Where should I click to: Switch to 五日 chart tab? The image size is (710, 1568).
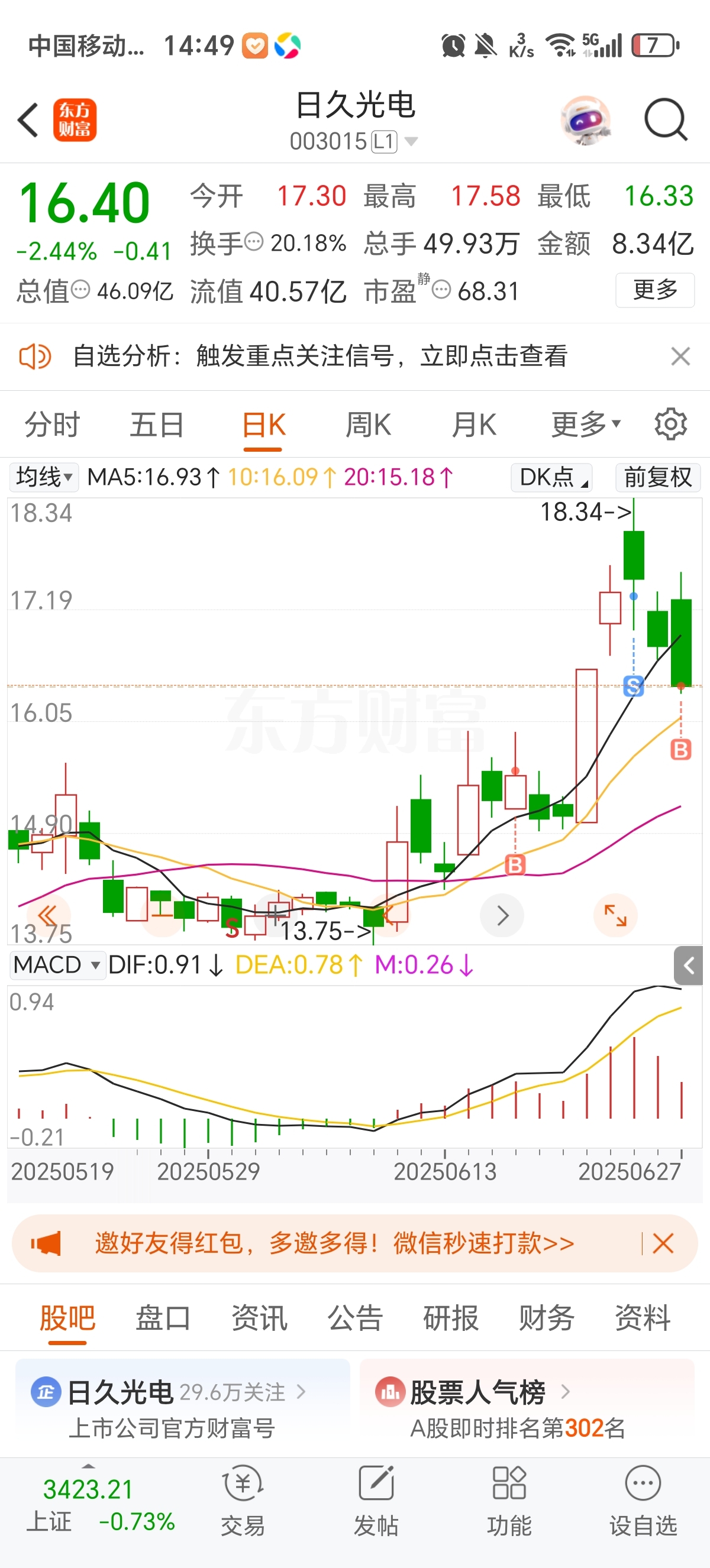point(157,425)
